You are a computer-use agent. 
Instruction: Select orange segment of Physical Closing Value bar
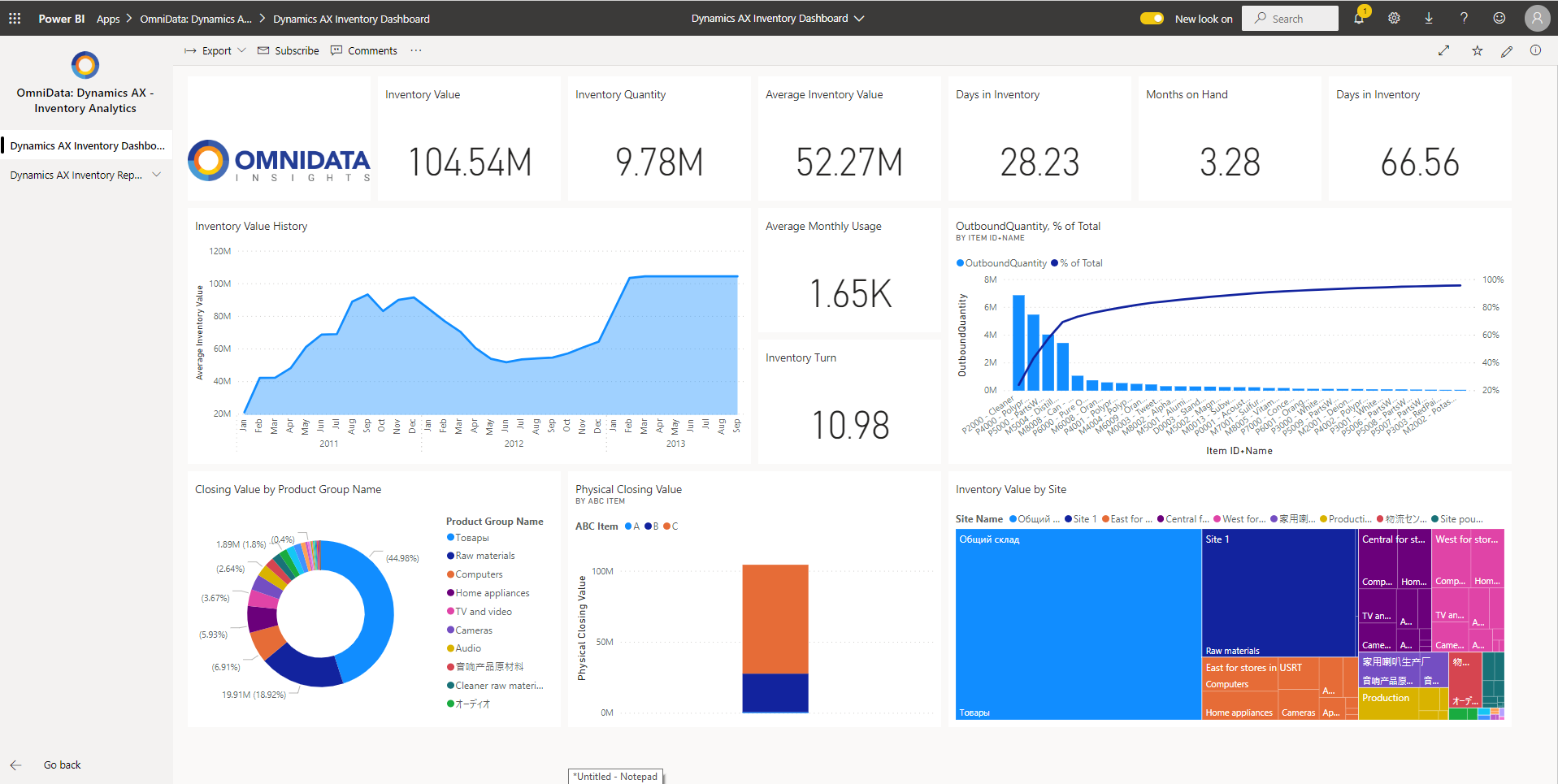click(775, 619)
